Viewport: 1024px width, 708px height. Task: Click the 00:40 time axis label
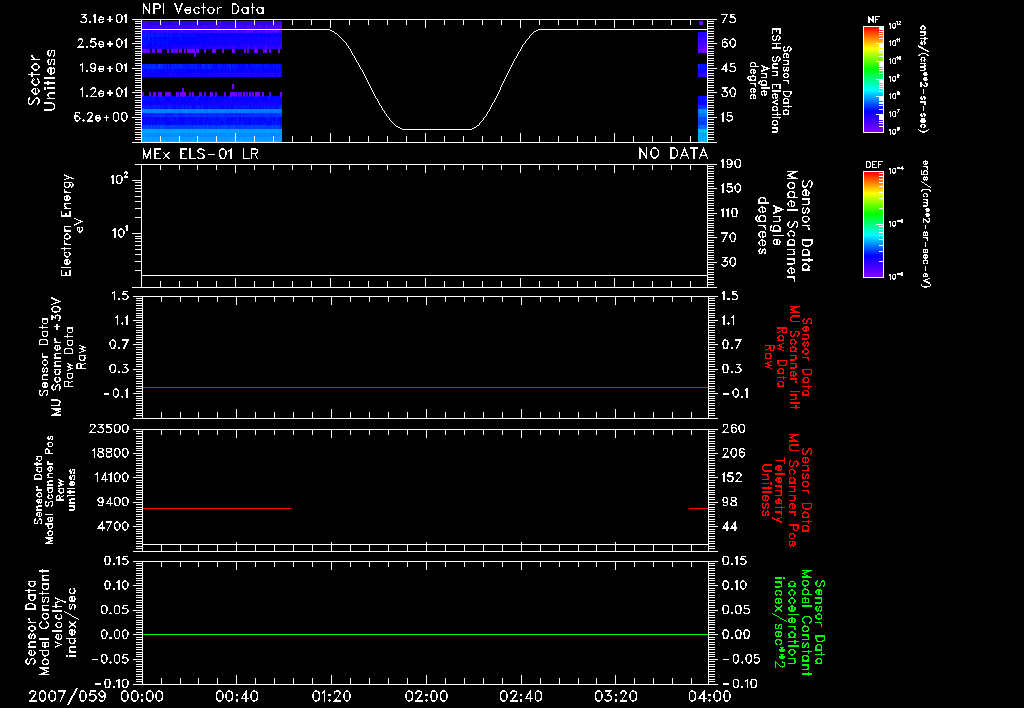tap(236, 696)
